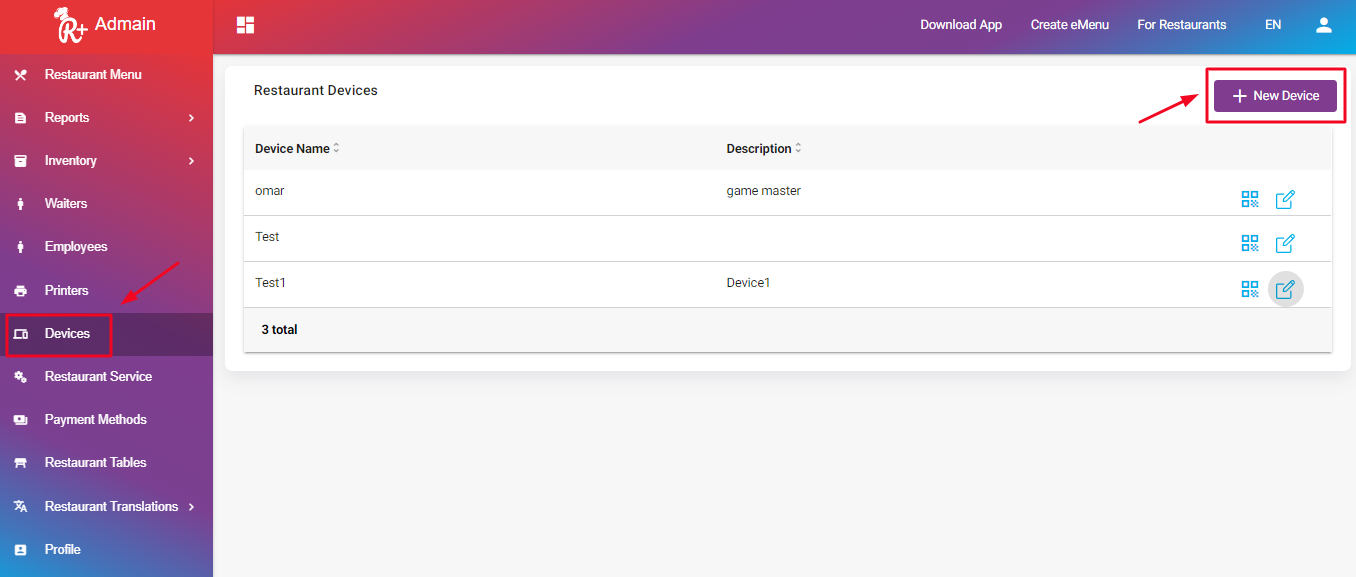Edit the Test1 device entry
1356x577 pixels.
click(1285, 289)
